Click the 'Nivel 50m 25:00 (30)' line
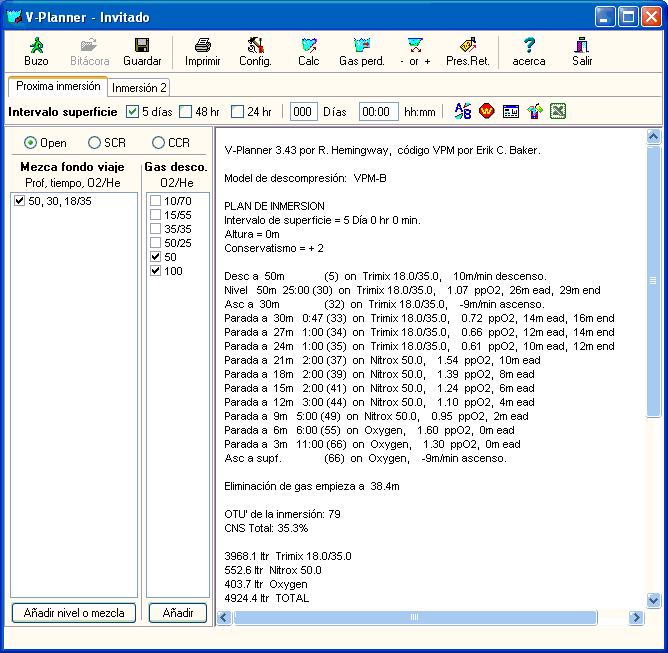The height and width of the screenshot is (653, 668). coord(412,290)
